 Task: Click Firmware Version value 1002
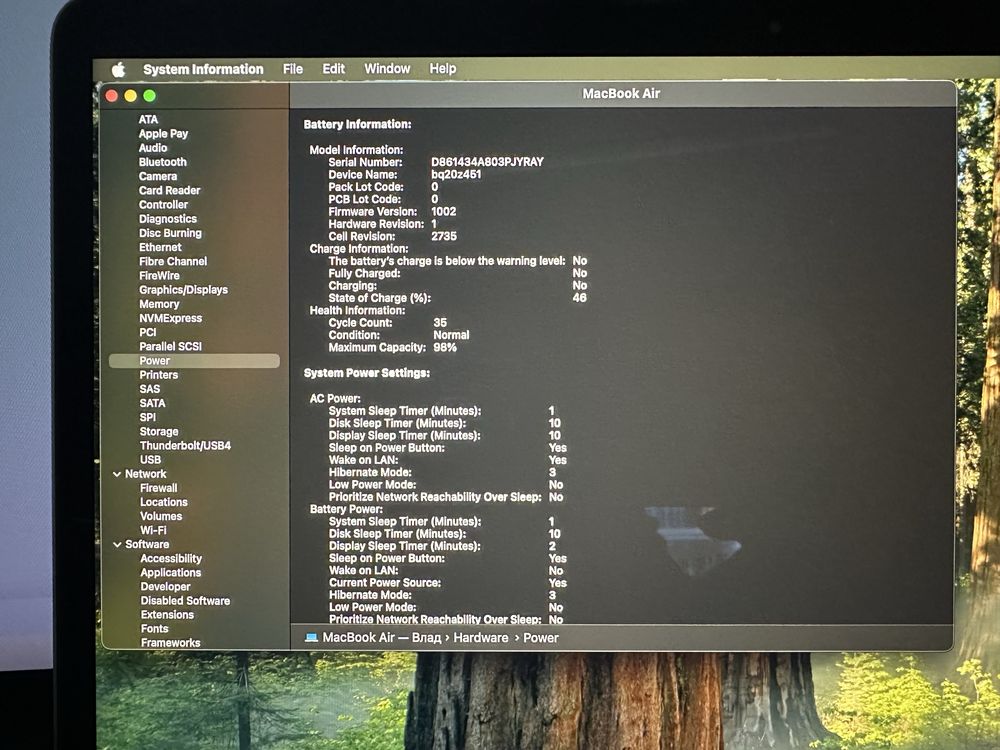[x=443, y=211]
